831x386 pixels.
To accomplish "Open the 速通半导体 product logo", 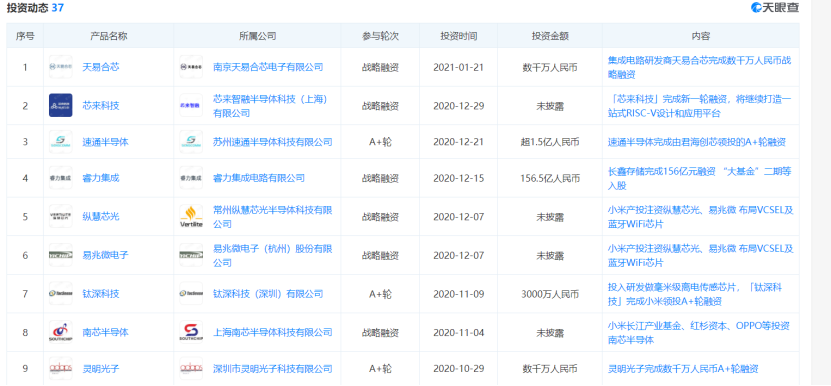I will [x=60, y=142].
